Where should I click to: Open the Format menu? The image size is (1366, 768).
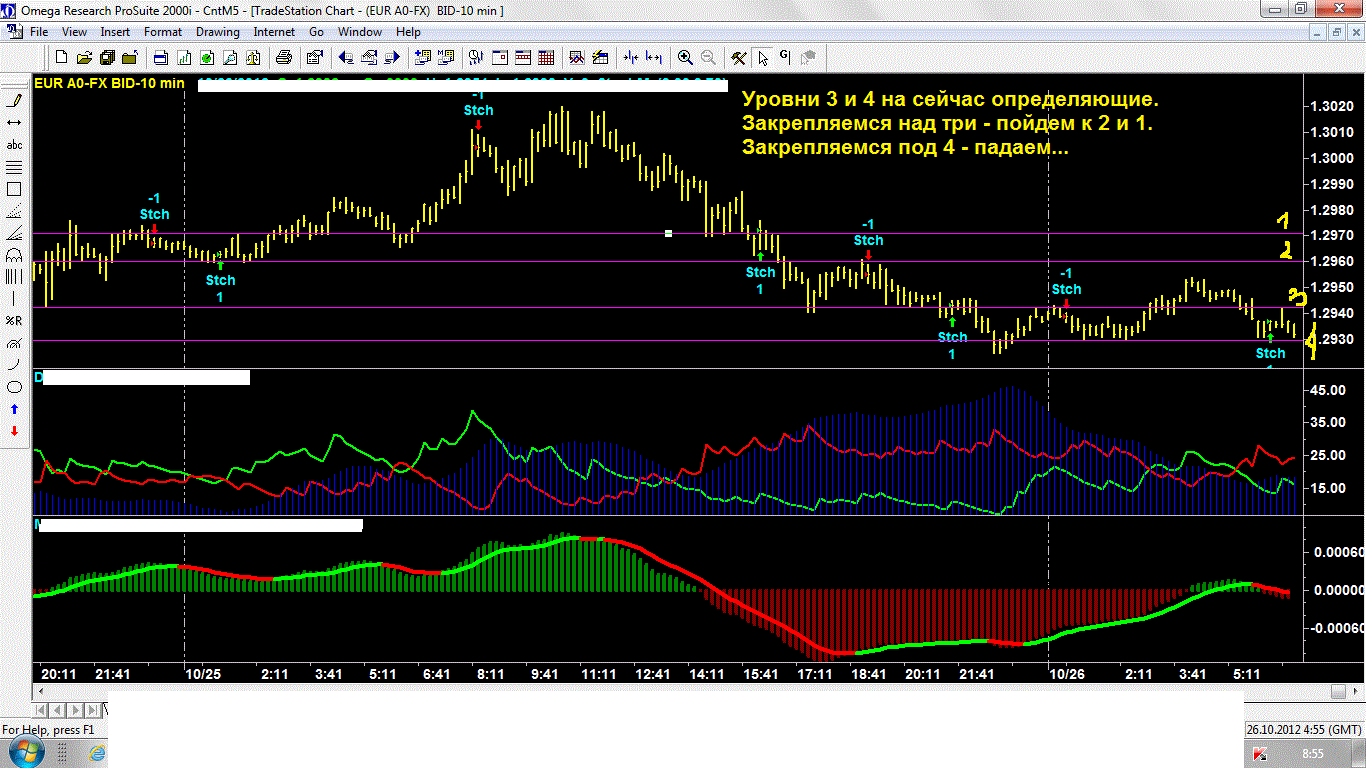pyautogui.click(x=163, y=32)
